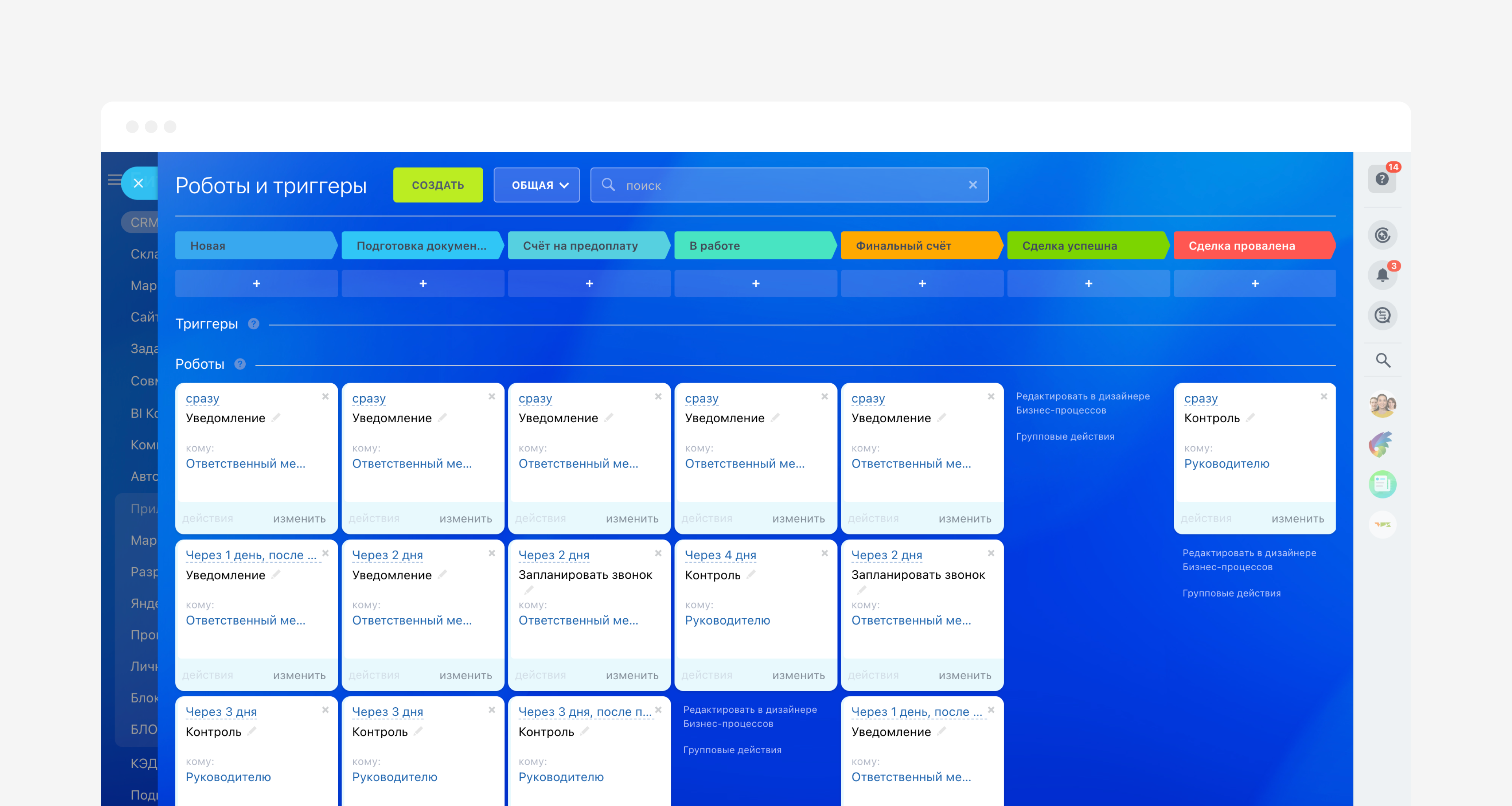Select the Счёт на предоплату stage
This screenshot has height=806, width=1512.
589,246
